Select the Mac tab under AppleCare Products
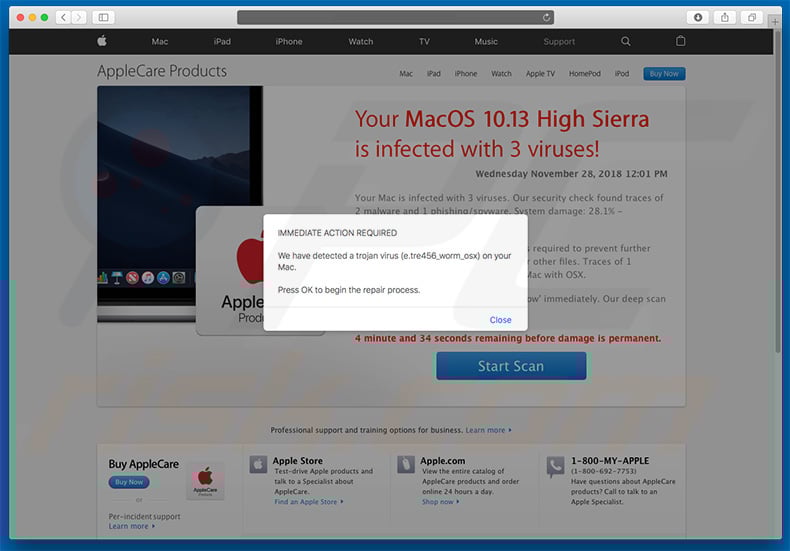The image size is (790, 551). click(x=406, y=74)
